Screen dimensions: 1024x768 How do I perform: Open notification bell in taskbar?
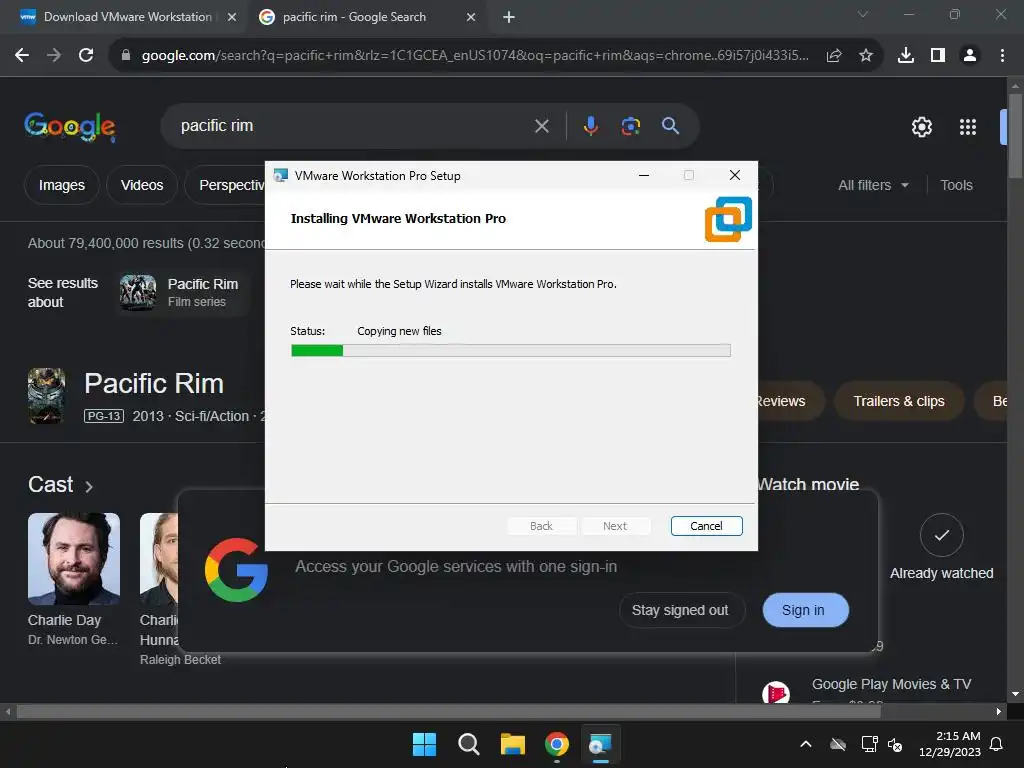coord(997,744)
